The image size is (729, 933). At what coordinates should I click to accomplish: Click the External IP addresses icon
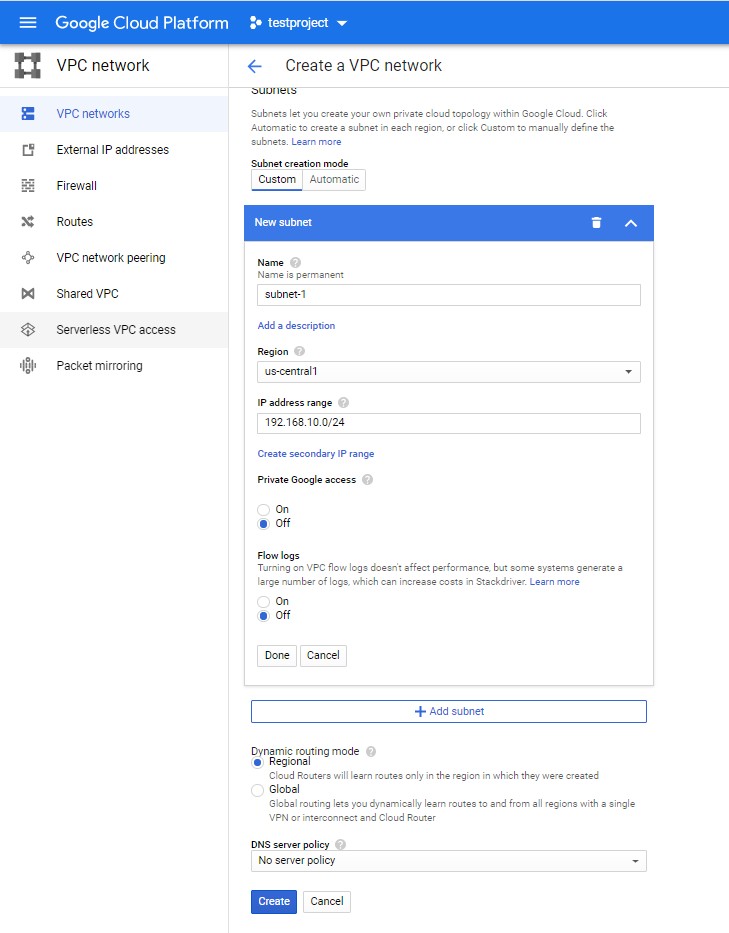pyautogui.click(x=28, y=150)
